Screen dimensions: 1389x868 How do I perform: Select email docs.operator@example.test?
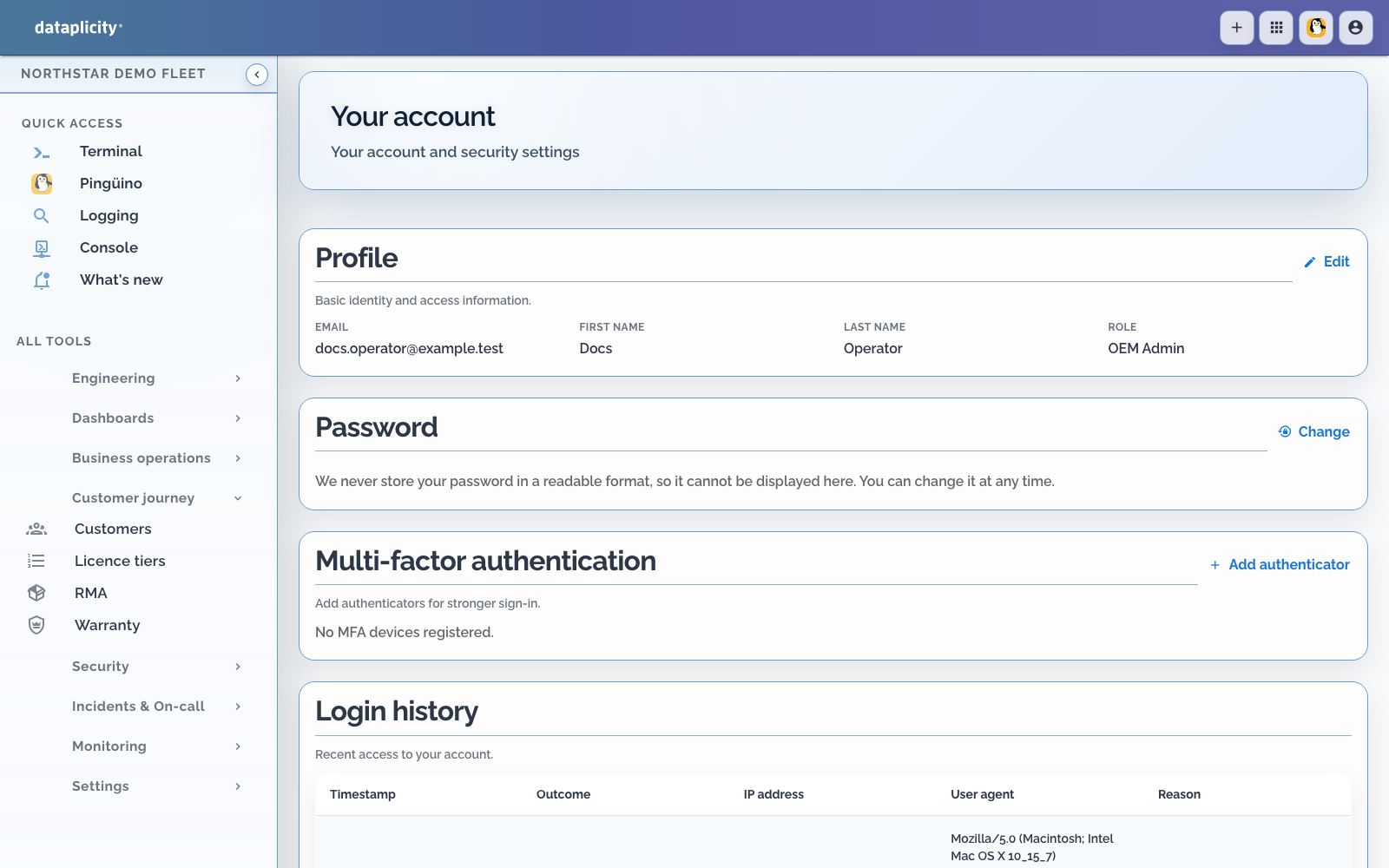409,348
